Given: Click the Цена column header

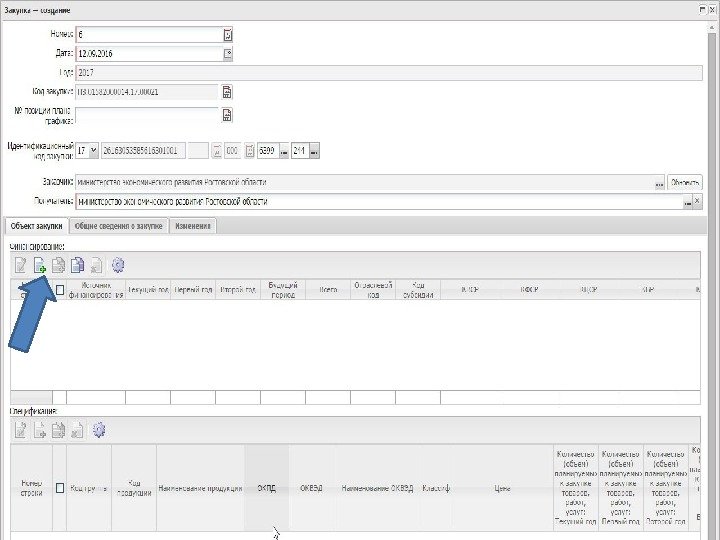Looking at the screenshot, I should point(502,488).
